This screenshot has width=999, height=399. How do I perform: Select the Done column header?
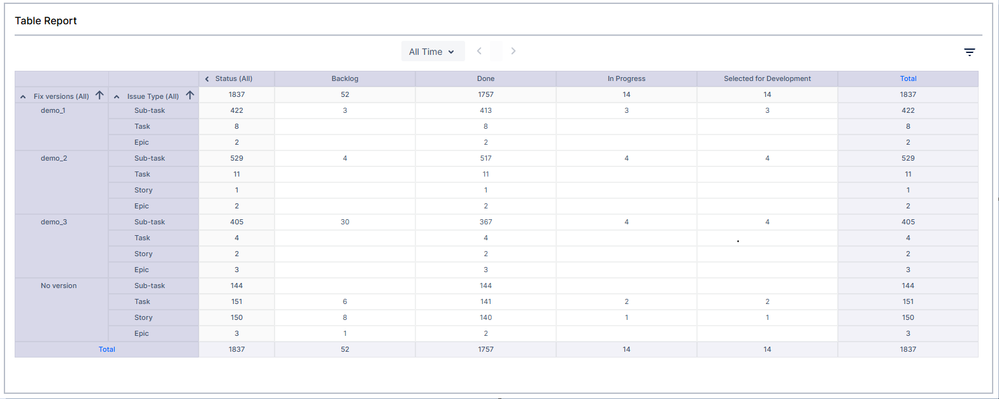(485, 78)
